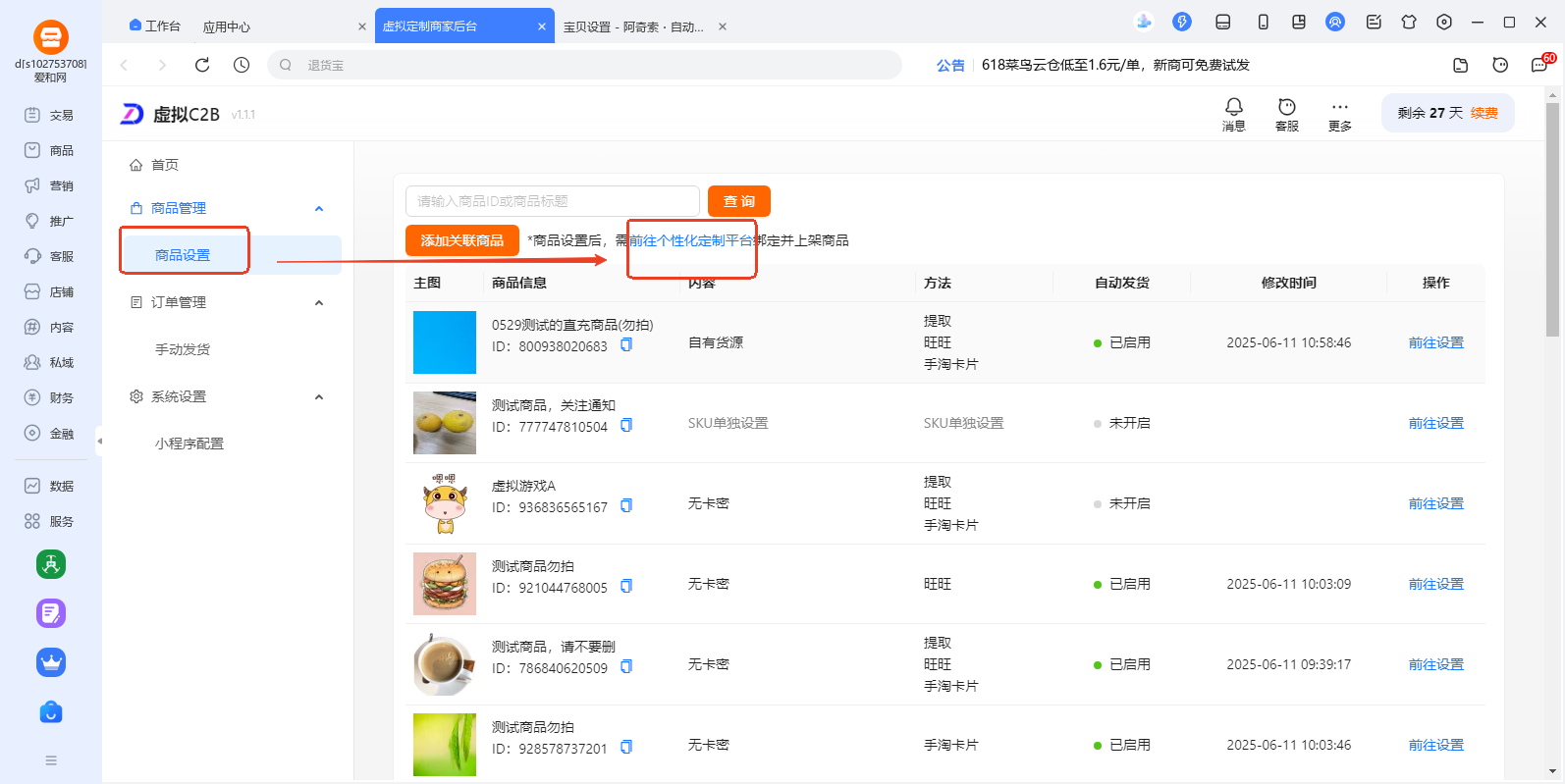
Task: Collapse the 系统设置 menu chevron
Action: coord(319,396)
